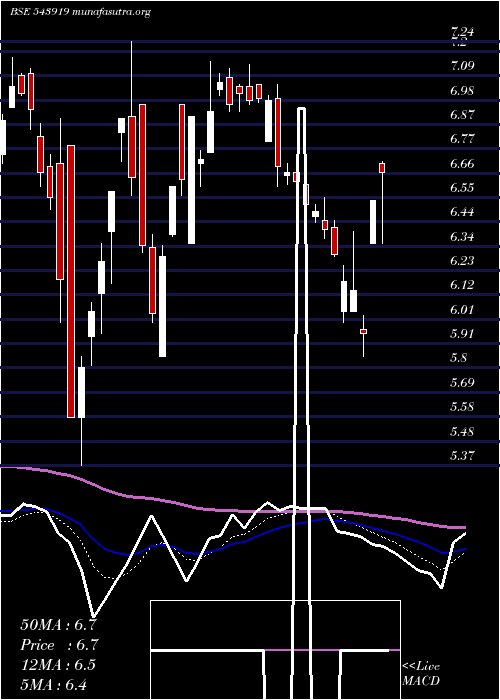Click the 5.37 price level label
The image size is (500, 700).
point(462,455)
